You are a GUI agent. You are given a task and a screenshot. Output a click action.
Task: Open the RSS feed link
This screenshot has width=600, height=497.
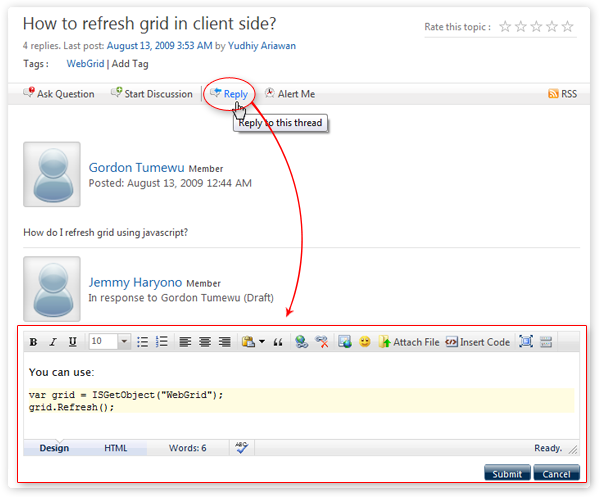(x=562, y=94)
